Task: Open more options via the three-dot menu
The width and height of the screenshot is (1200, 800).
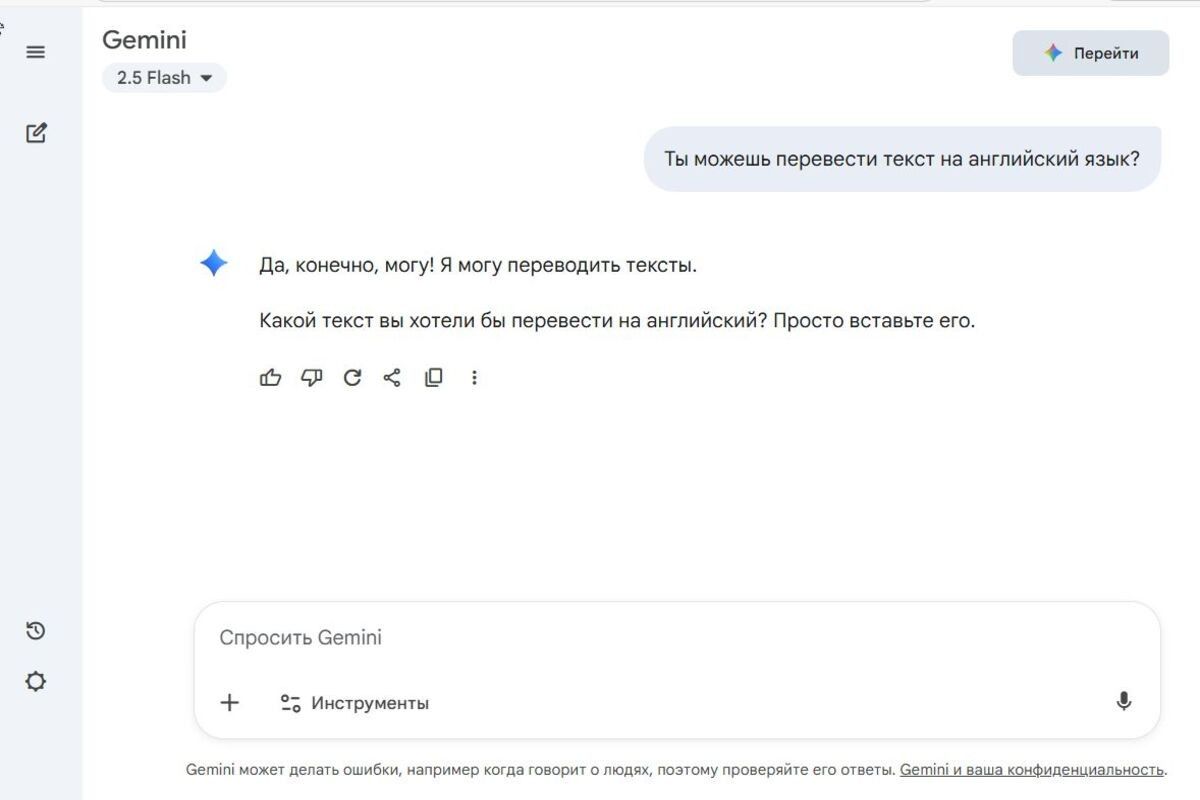Action: click(474, 377)
